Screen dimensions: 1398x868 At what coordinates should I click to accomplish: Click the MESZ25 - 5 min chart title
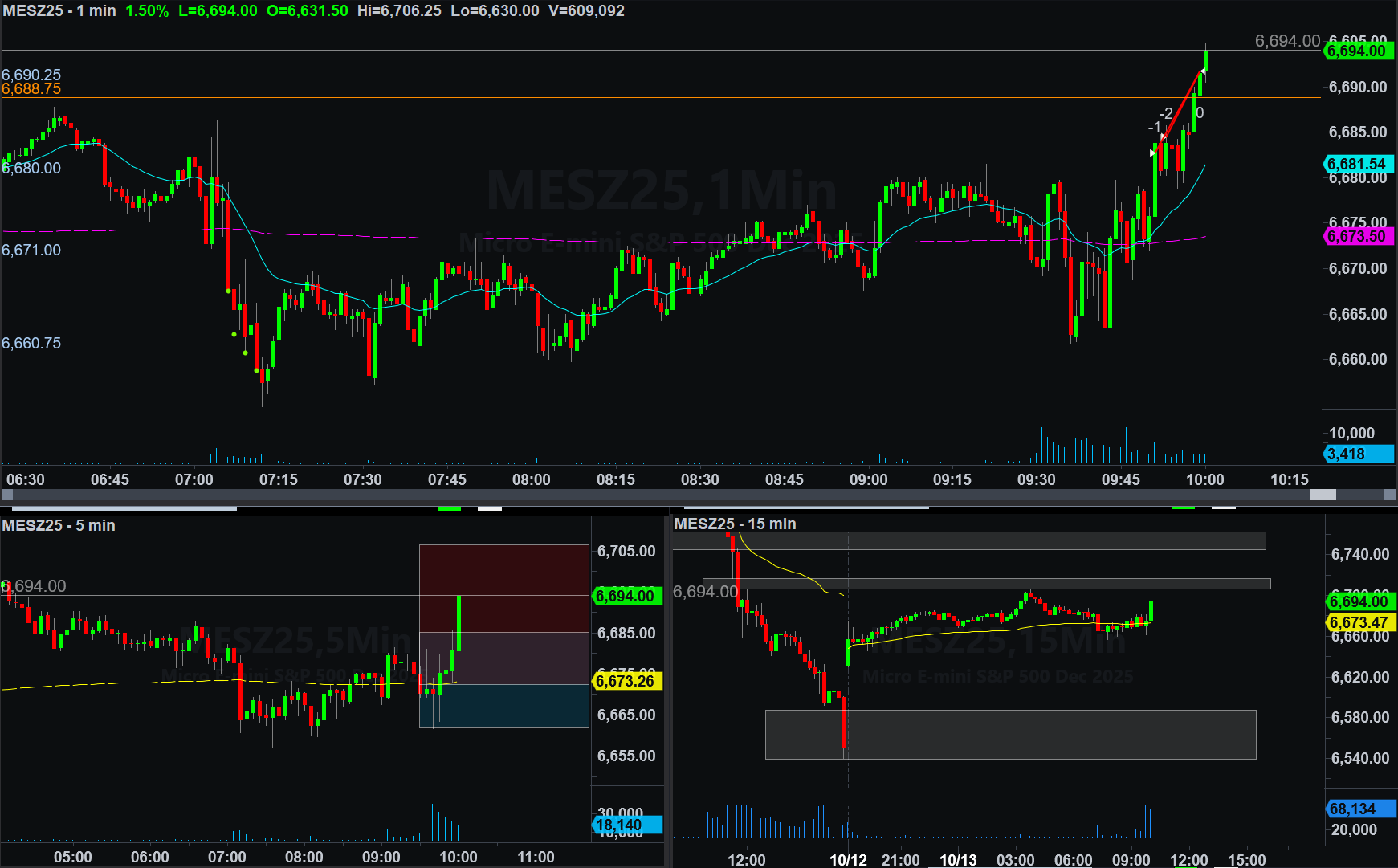(59, 525)
